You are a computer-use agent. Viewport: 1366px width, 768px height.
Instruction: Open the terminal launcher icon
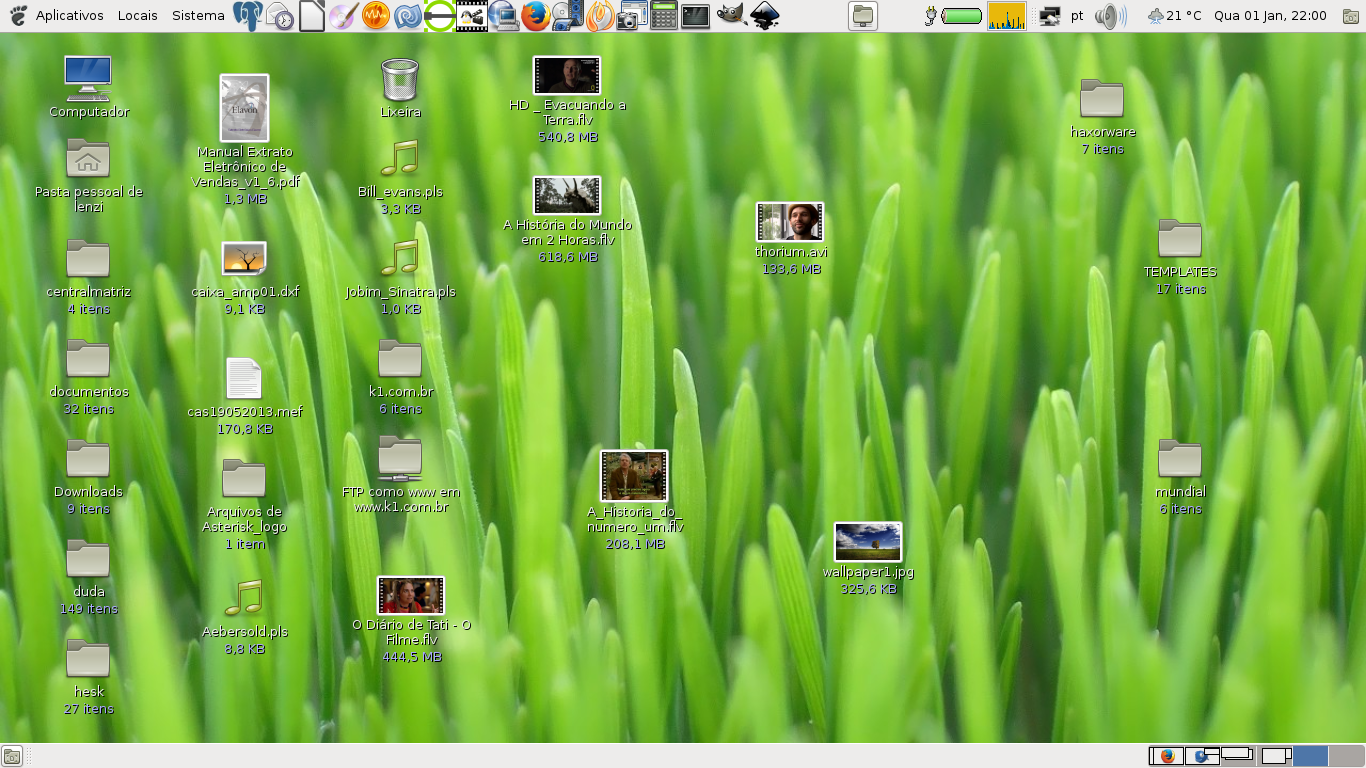696,16
